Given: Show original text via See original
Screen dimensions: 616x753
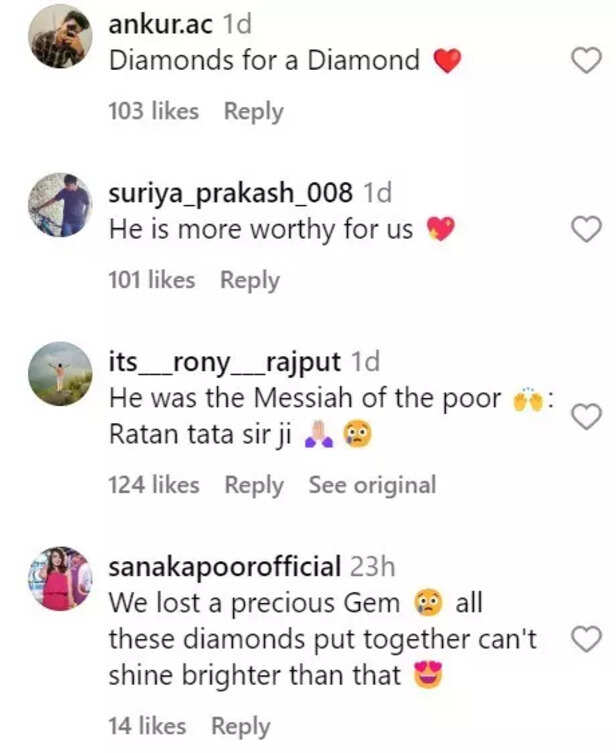Looking at the screenshot, I should (x=372, y=486).
